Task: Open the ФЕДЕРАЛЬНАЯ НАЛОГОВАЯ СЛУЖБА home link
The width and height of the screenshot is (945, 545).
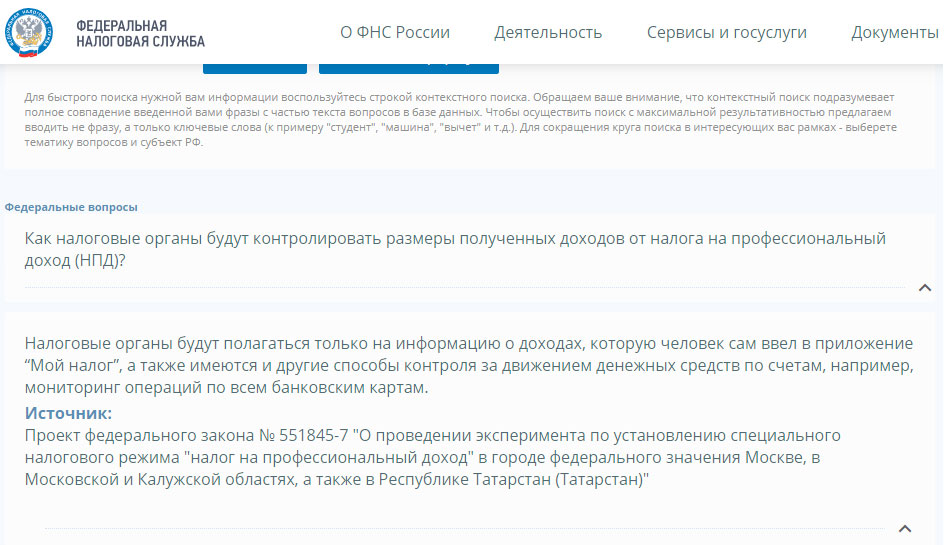Action: point(140,33)
